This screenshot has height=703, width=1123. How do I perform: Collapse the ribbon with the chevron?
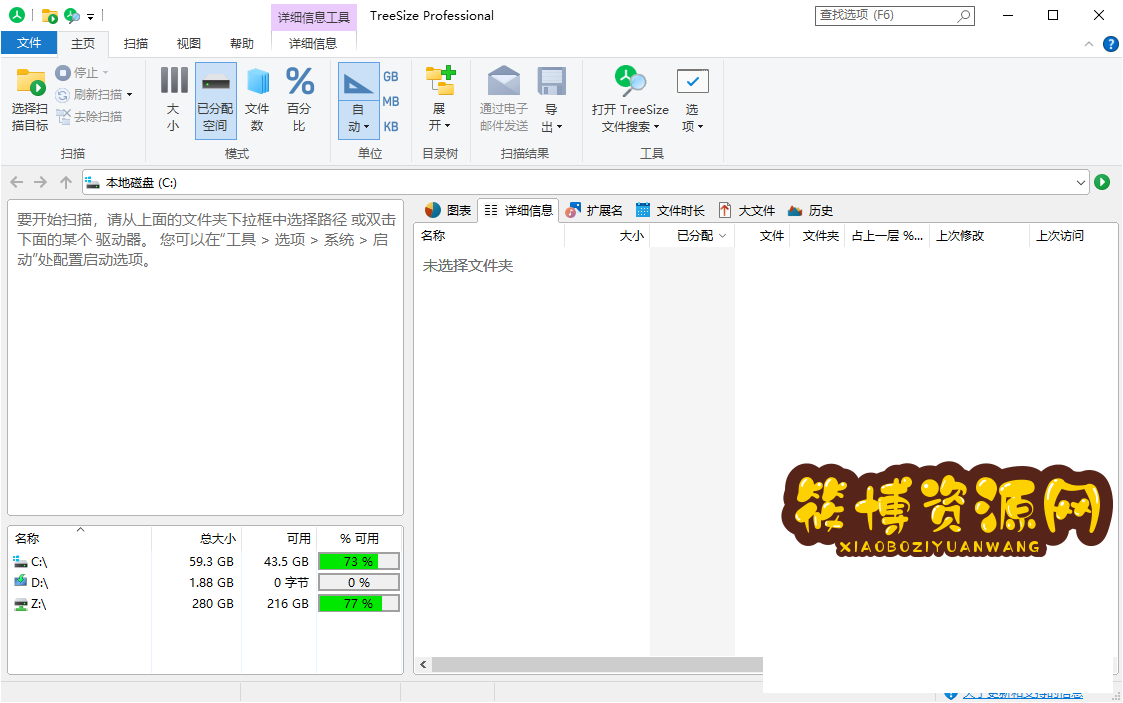(1089, 44)
